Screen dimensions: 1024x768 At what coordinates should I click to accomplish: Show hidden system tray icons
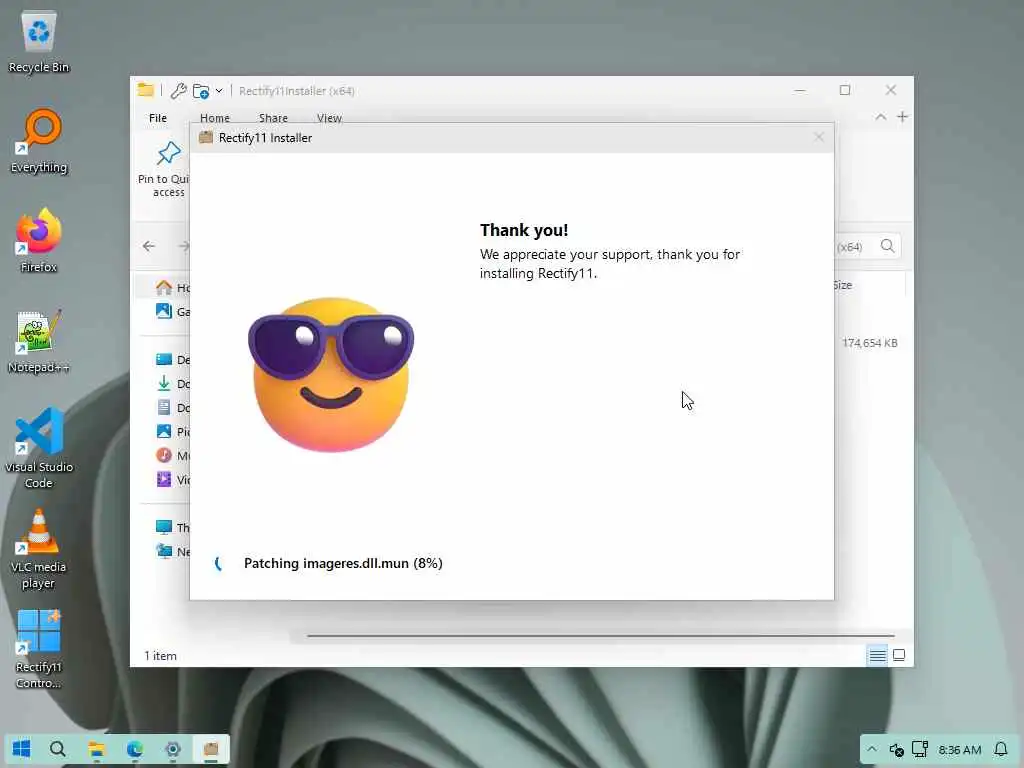pos(871,749)
